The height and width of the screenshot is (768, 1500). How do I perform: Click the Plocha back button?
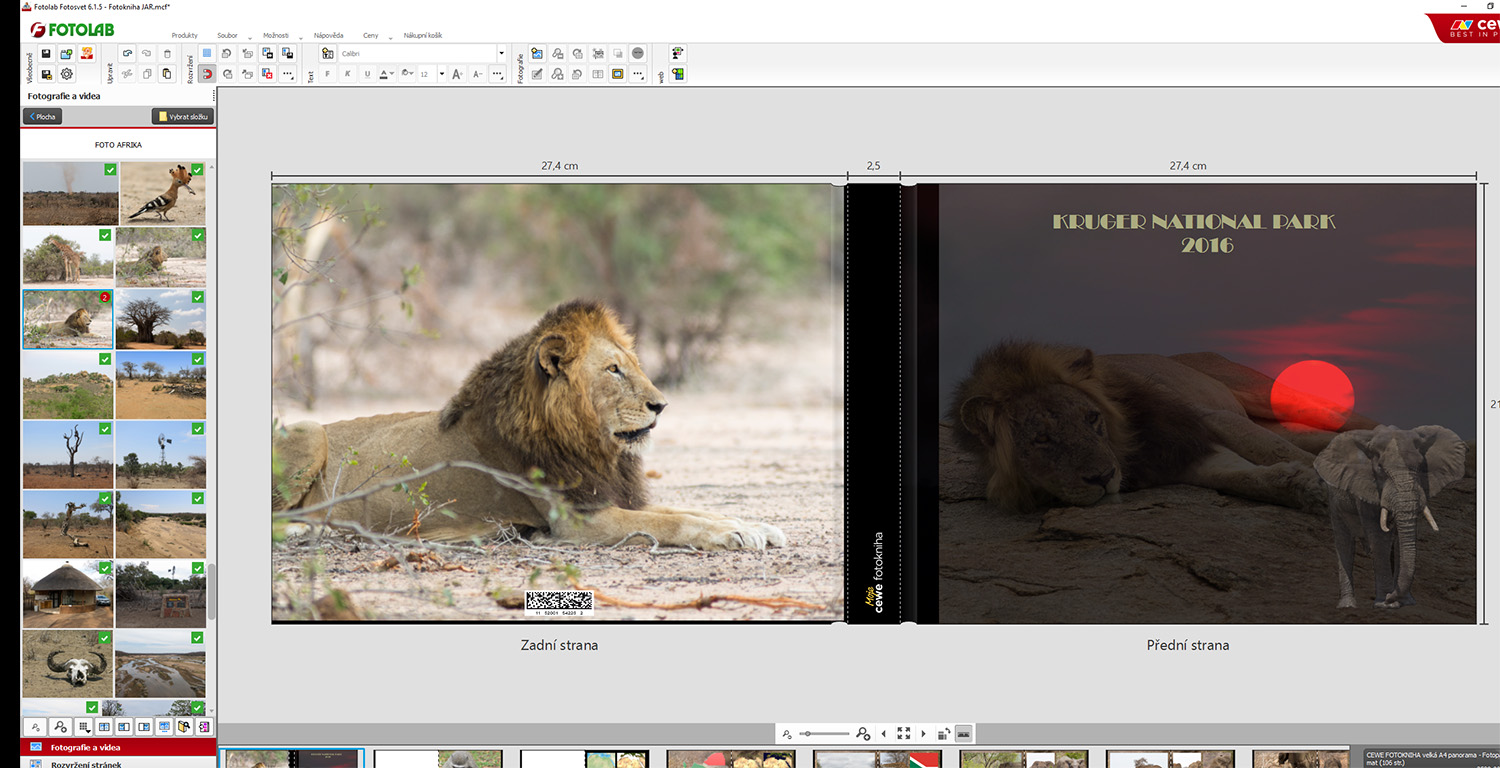(42, 117)
